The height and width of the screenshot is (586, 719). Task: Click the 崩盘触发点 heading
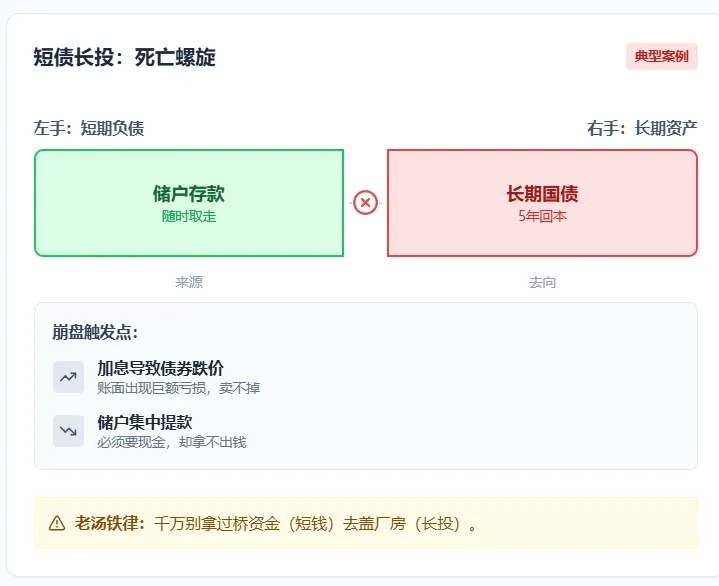tap(95, 332)
